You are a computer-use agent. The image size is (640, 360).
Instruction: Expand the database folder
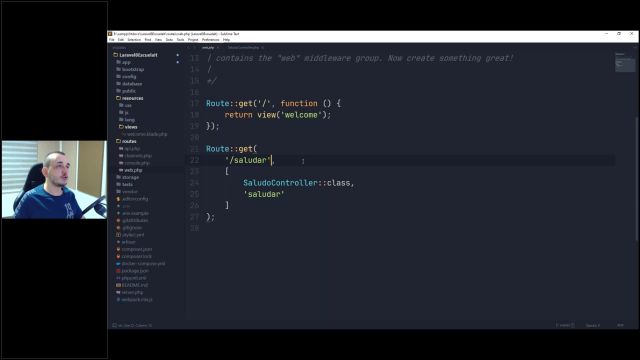[129, 84]
